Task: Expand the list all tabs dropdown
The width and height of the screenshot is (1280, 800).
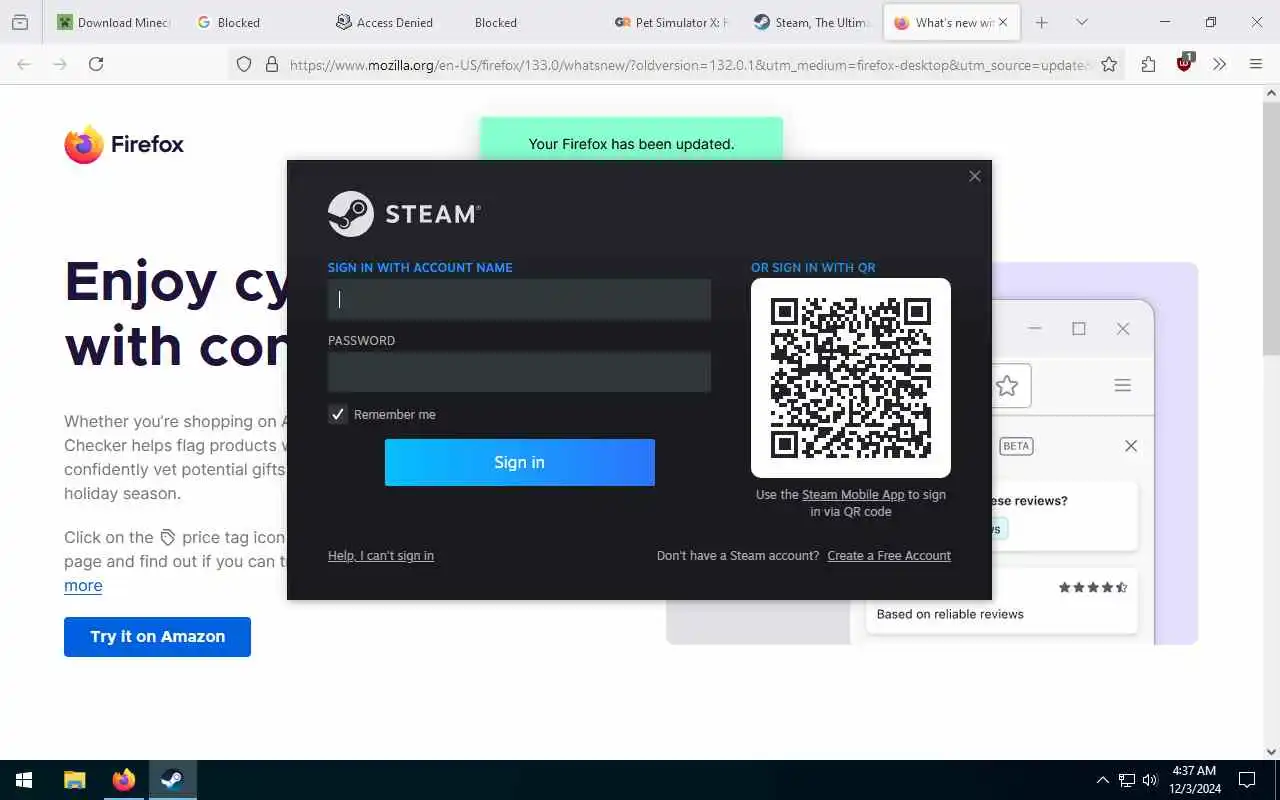Action: tap(1082, 22)
